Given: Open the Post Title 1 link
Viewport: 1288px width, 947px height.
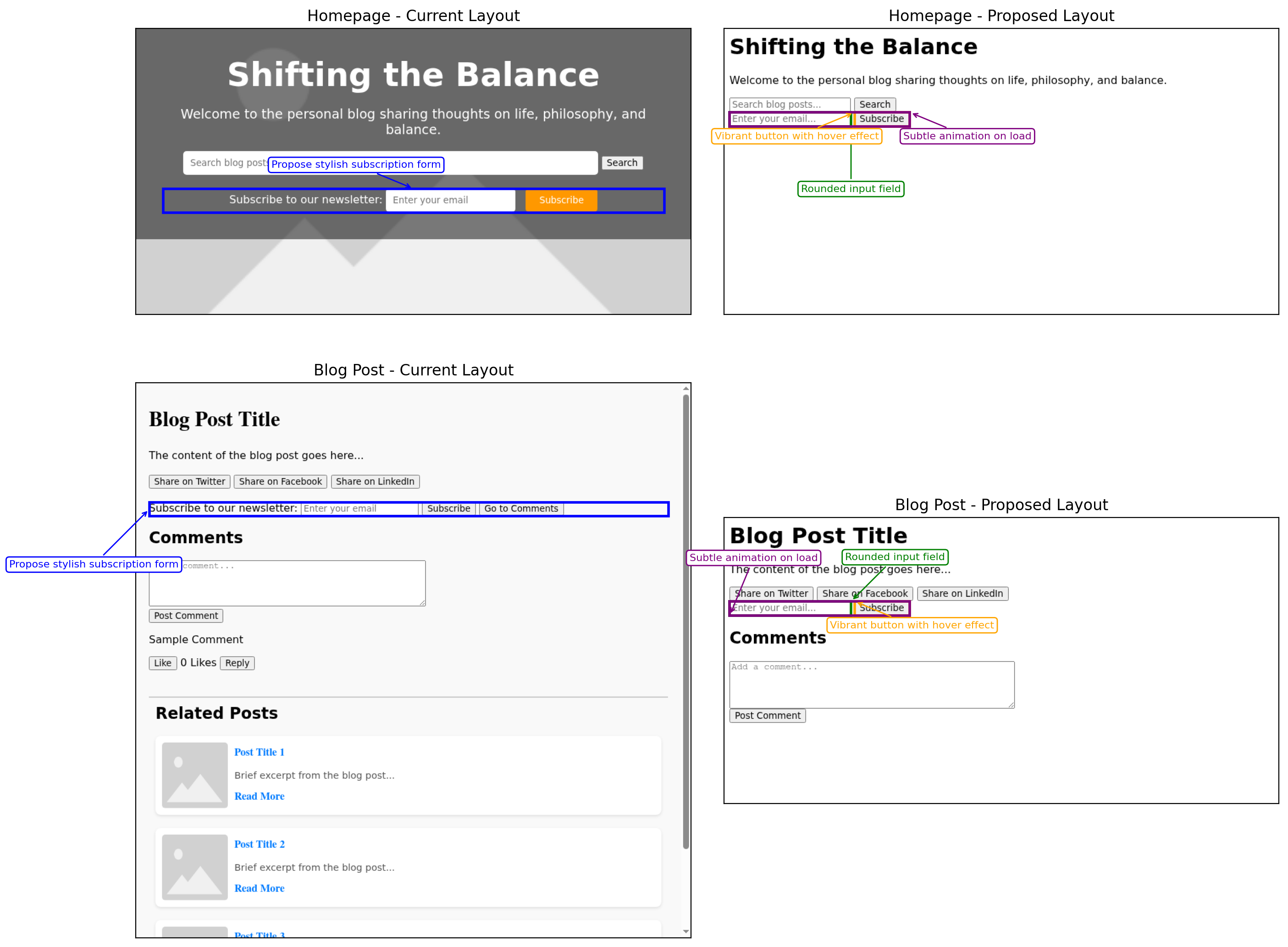Looking at the screenshot, I should click(x=259, y=752).
